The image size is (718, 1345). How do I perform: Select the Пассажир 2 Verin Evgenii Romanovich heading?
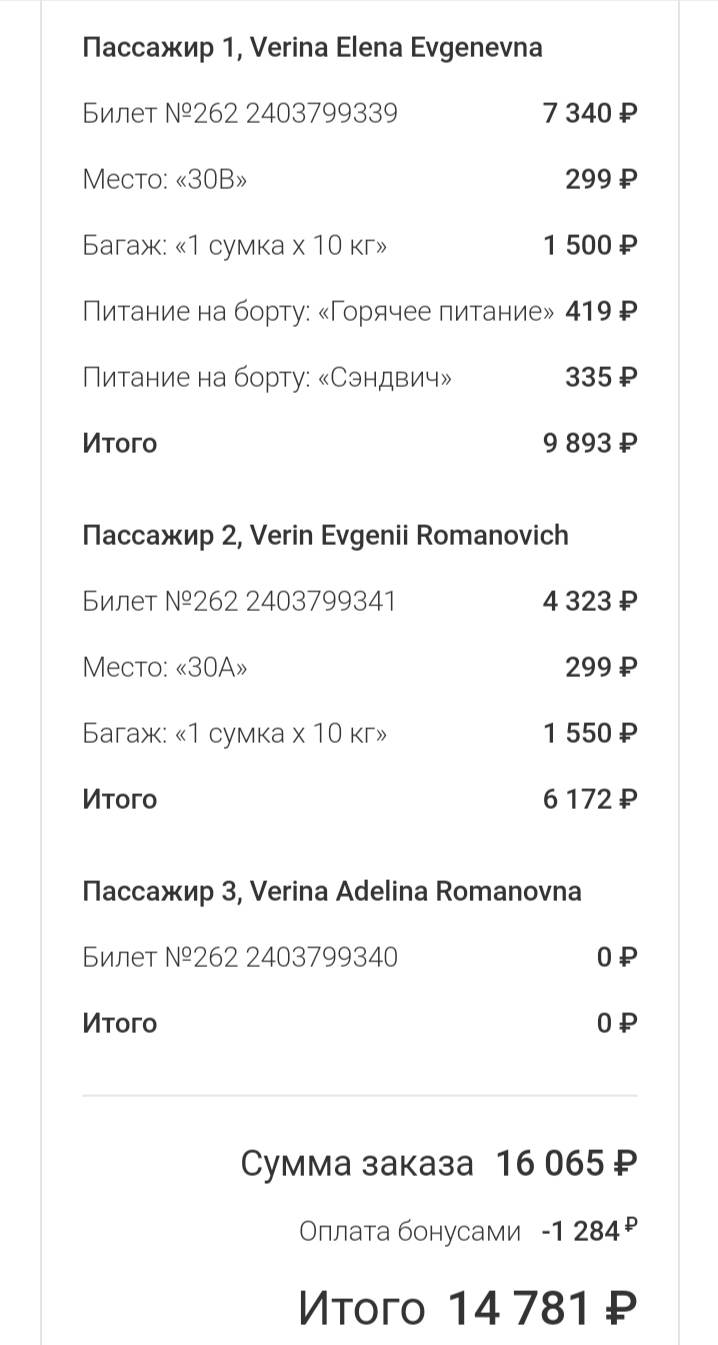point(325,535)
